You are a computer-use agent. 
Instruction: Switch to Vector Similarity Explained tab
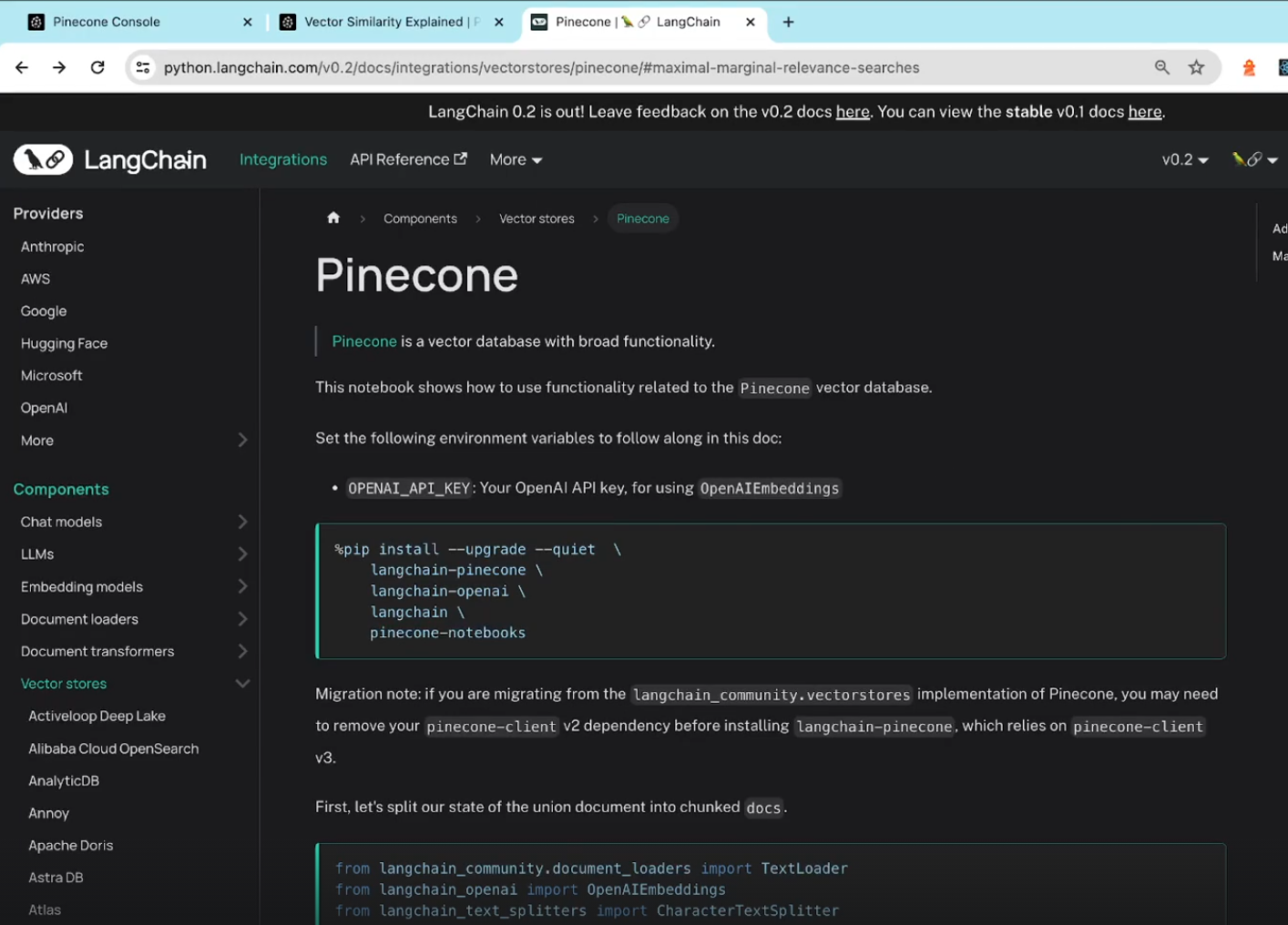[392, 22]
